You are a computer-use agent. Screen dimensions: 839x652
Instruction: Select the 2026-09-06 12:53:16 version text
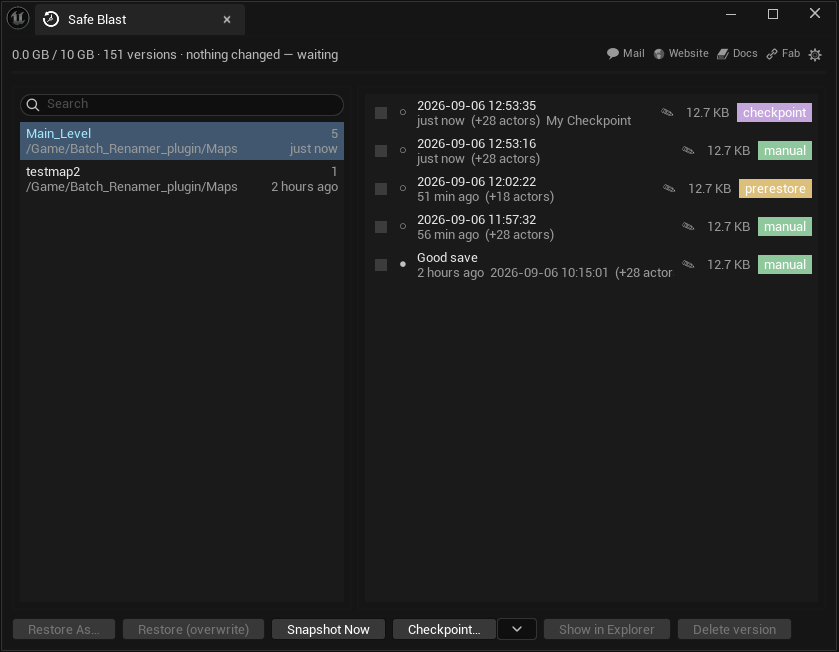[x=476, y=144]
